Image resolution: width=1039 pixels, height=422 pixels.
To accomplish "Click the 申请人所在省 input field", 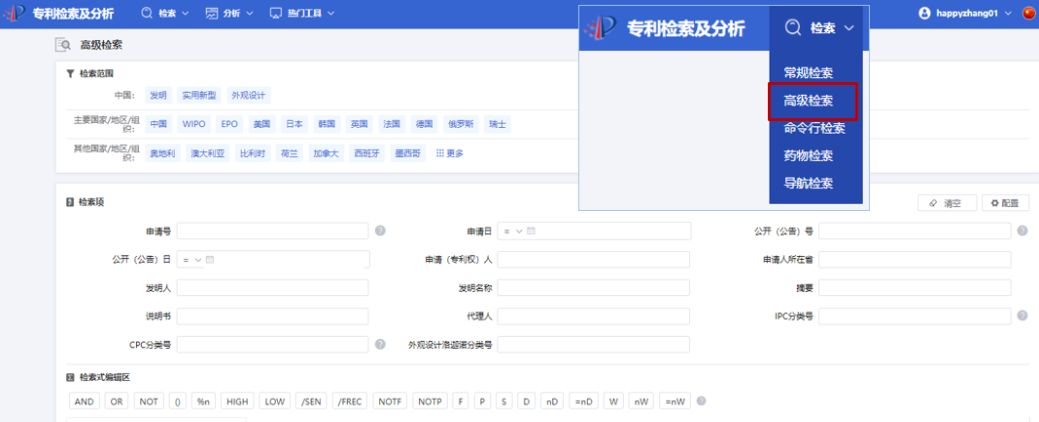I will (x=915, y=260).
